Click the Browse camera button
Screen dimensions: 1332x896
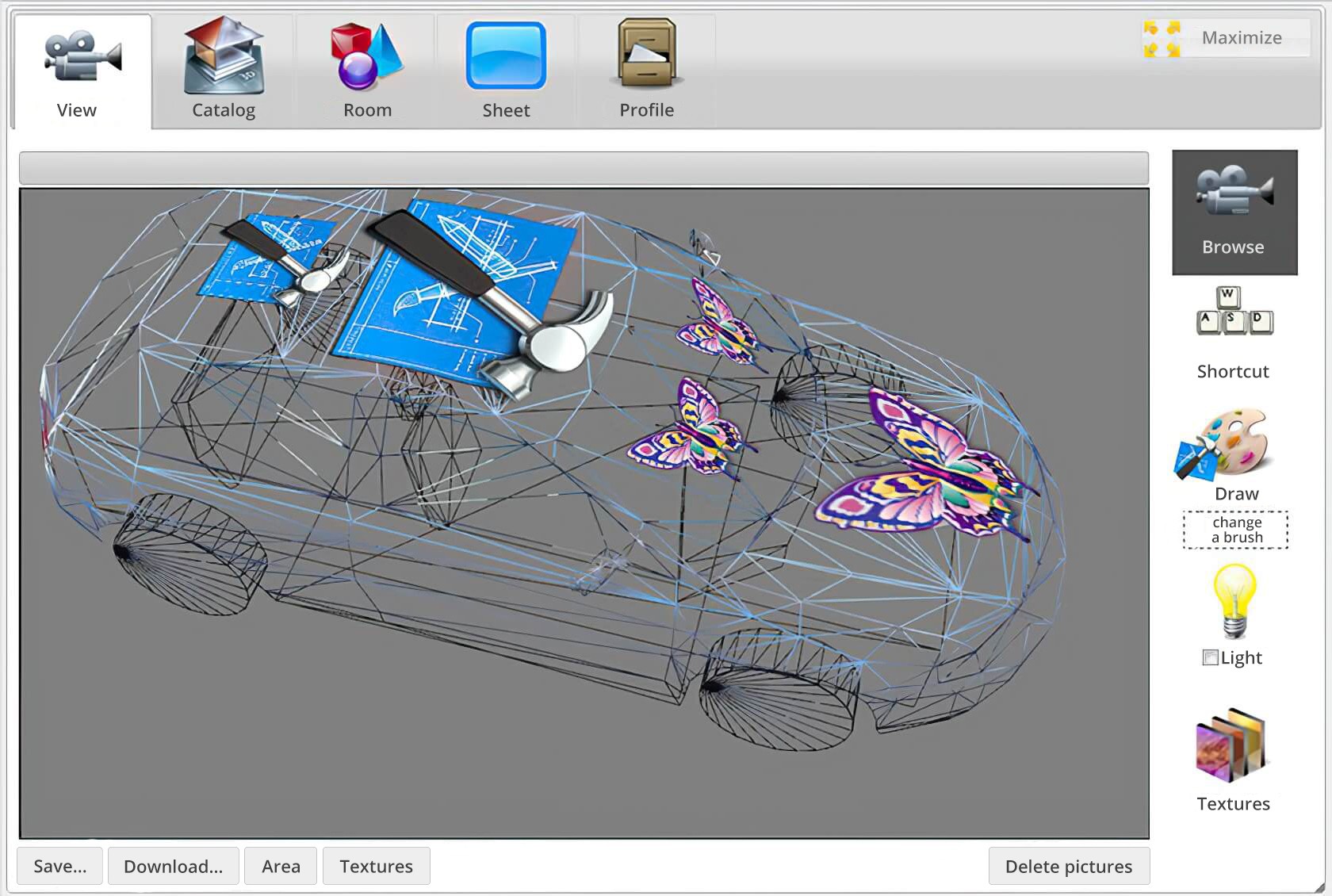point(1234,212)
